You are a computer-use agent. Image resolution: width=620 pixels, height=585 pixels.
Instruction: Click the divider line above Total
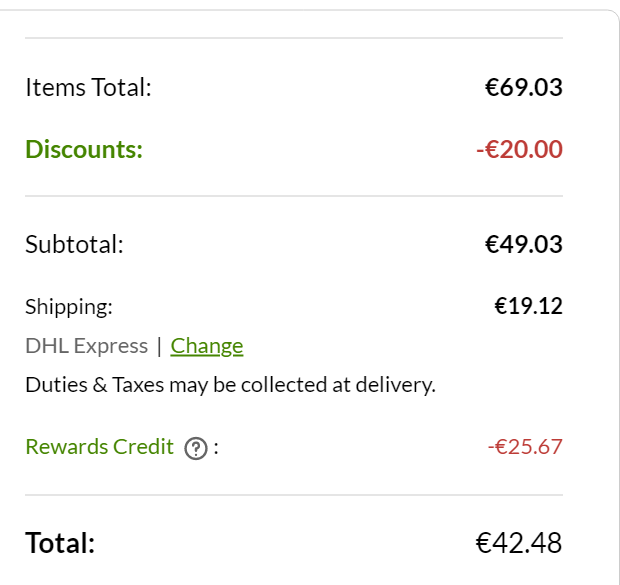coord(294,495)
